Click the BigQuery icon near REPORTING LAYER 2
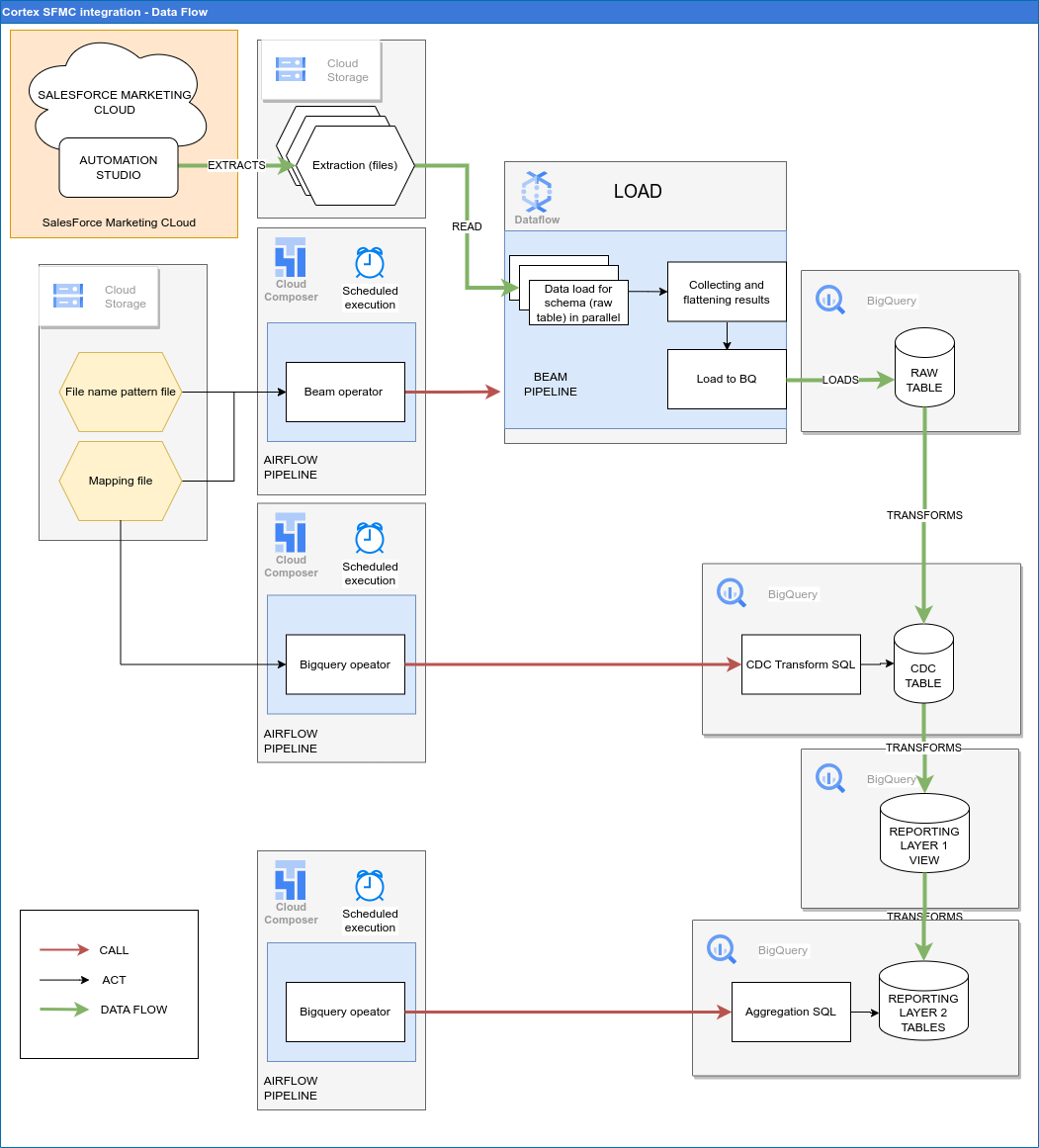This screenshot has width=1039, height=1148. (x=721, y=949)
